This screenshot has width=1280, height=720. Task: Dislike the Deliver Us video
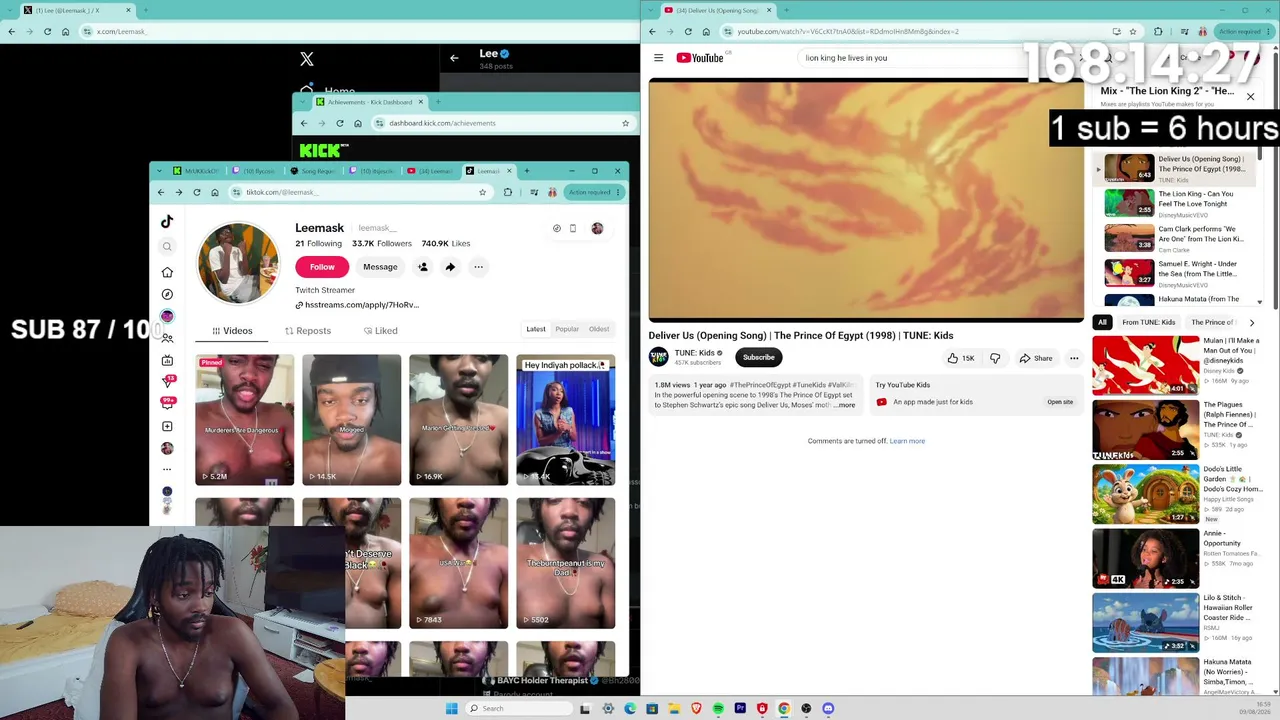click(x=995, y=358)
